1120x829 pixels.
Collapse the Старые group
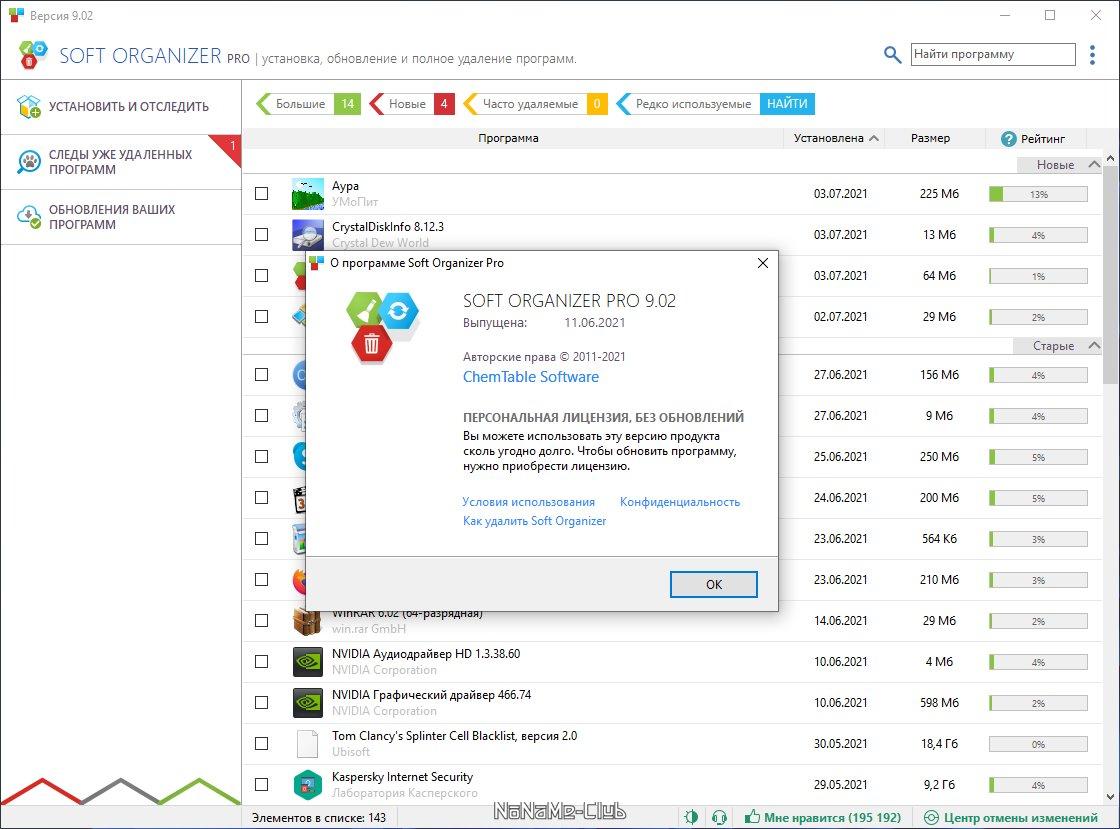pos(1093,346)
